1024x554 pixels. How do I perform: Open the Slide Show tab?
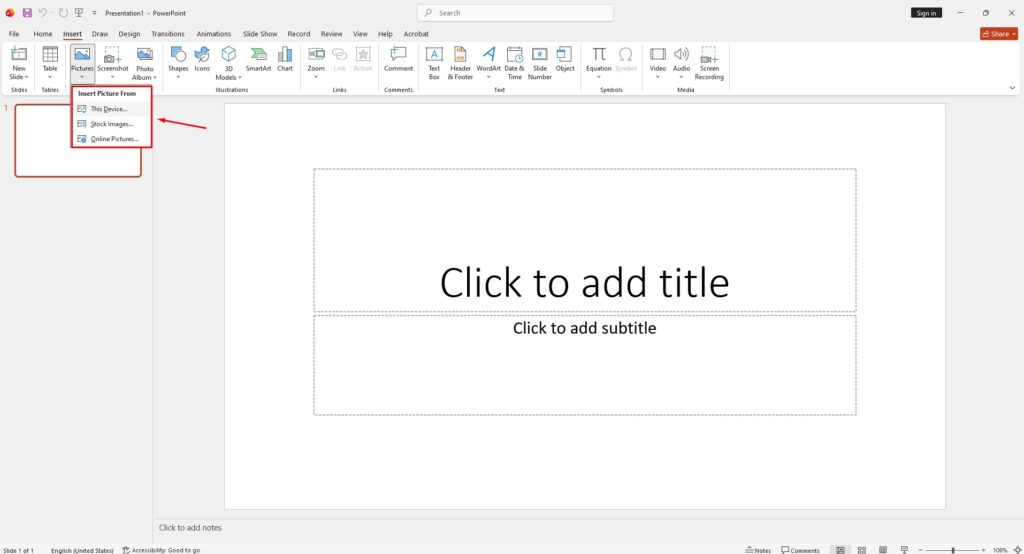(x=260, y=34)
